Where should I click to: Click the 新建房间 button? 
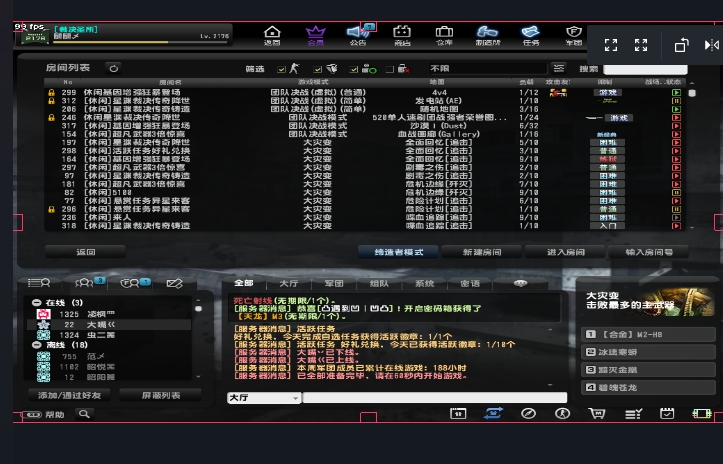point(481,252)
